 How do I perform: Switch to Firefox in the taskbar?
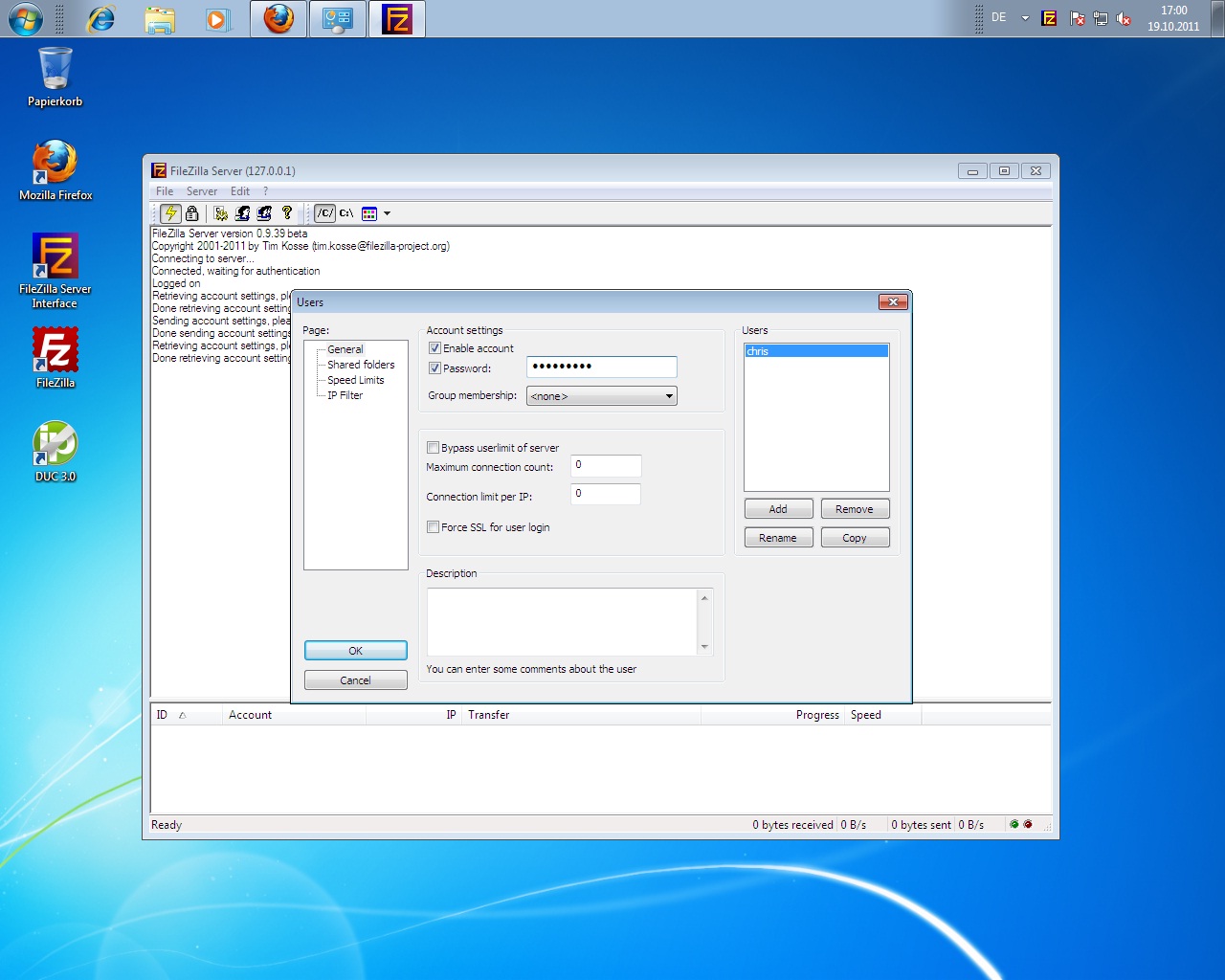[x=278, y=19]
